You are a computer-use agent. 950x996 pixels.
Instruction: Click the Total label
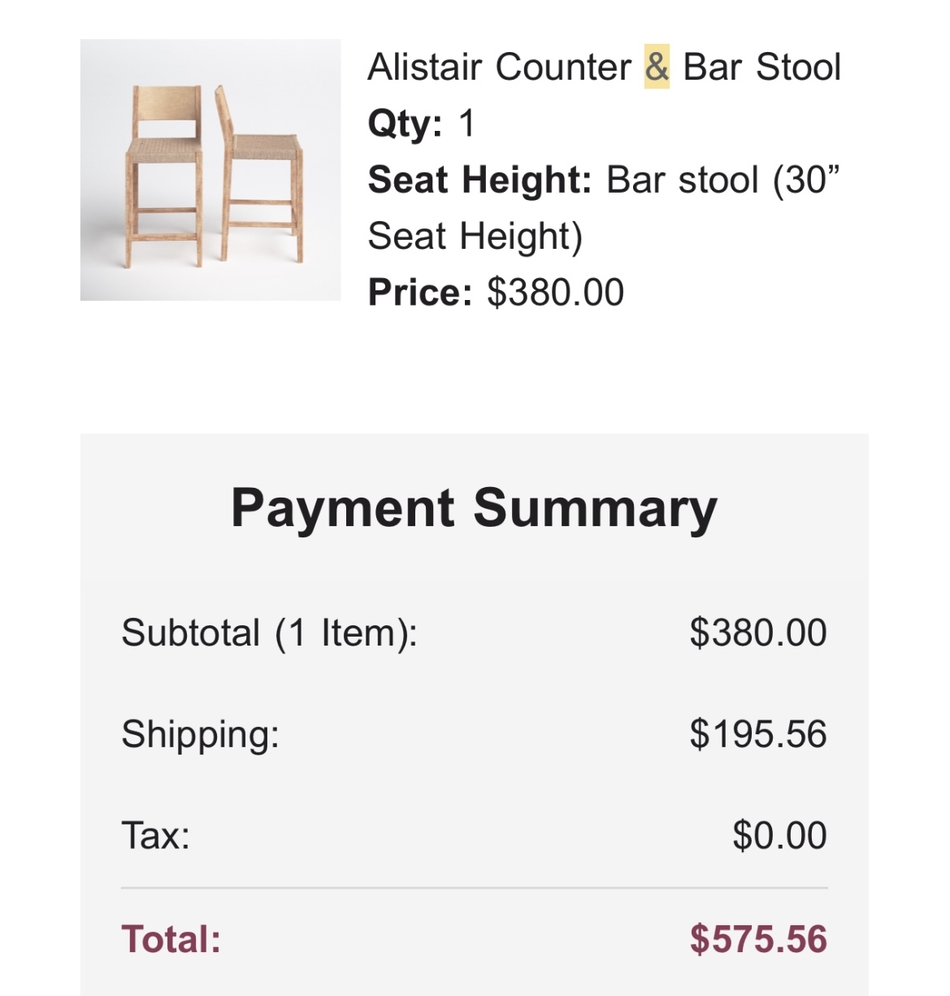point(171,939)
